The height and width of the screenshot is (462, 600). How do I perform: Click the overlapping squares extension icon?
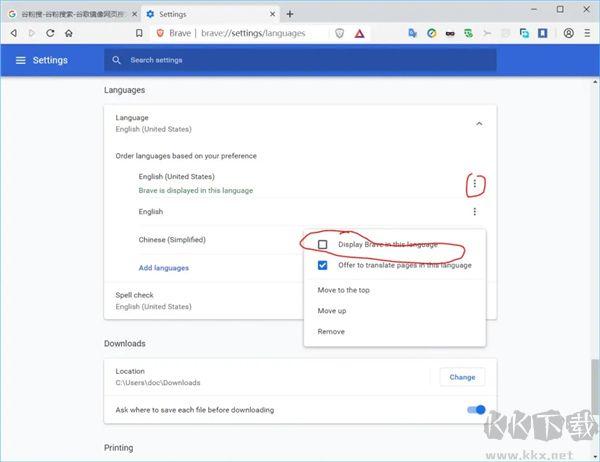[x=524, y=33]
